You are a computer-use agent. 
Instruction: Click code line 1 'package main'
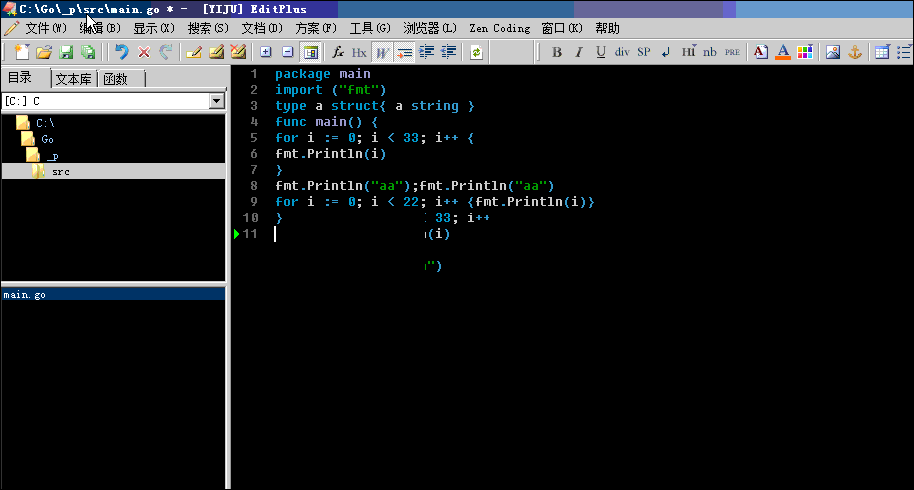[322, 74]
